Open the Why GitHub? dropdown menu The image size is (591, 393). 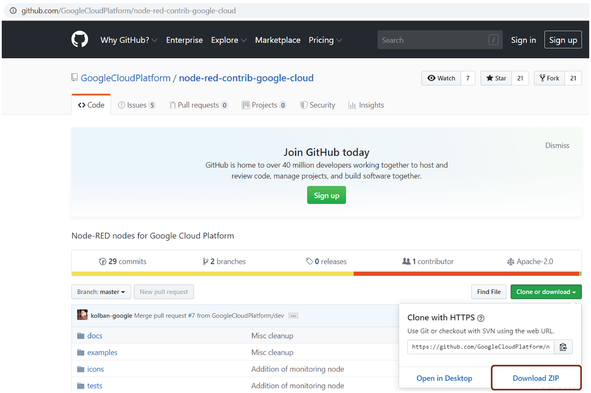(129, 40)
